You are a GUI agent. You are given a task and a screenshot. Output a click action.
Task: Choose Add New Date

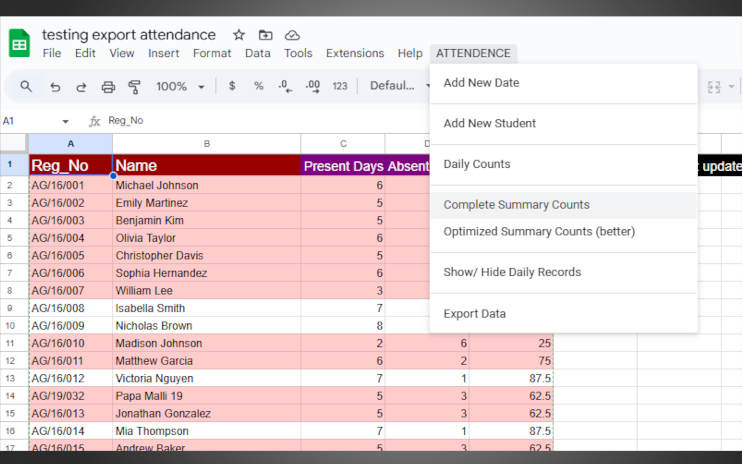(x=563, y=83)
